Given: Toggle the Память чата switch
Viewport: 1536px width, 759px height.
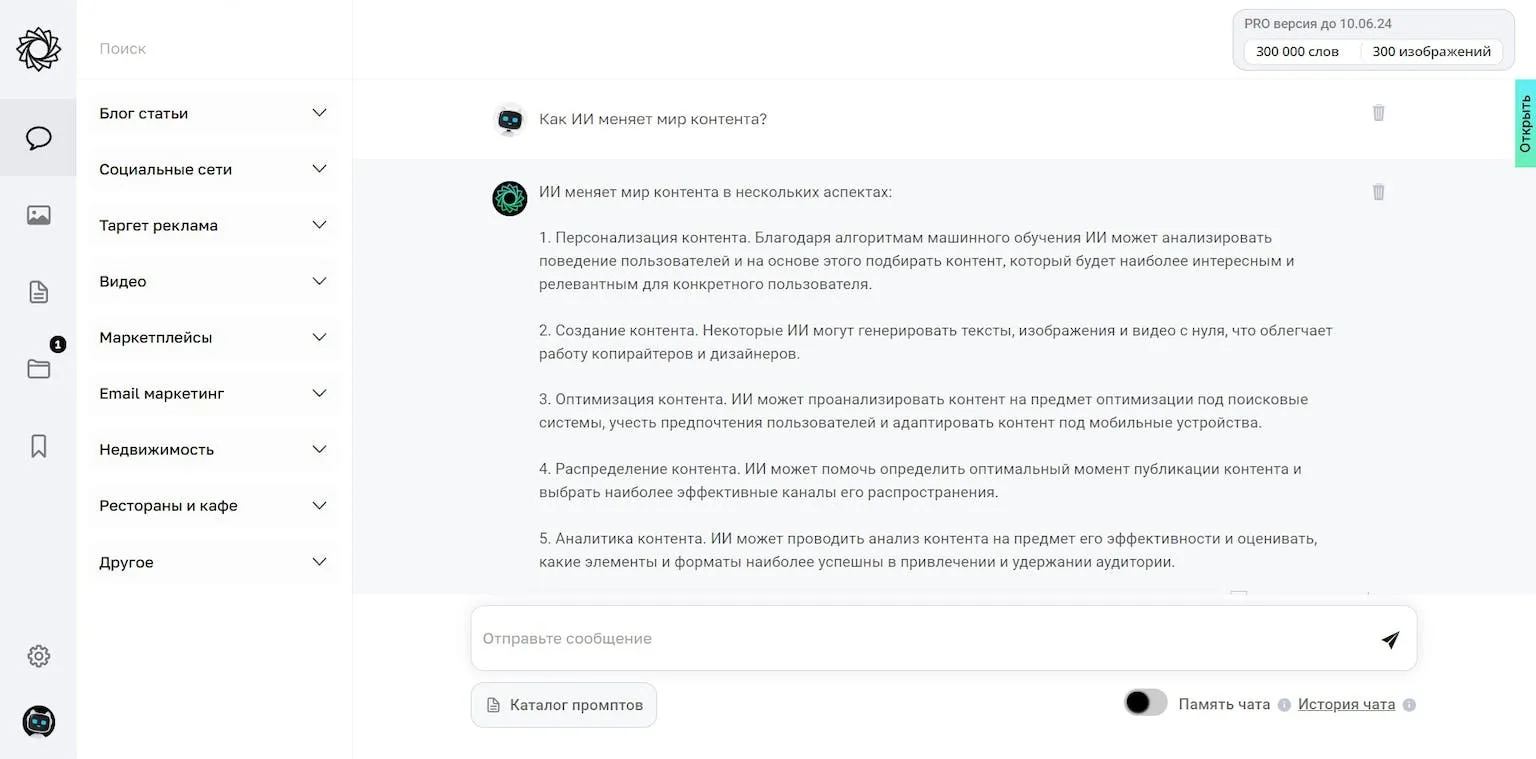Looking at the screenshot, I should pyautogui.click(x=1145, y=703).
